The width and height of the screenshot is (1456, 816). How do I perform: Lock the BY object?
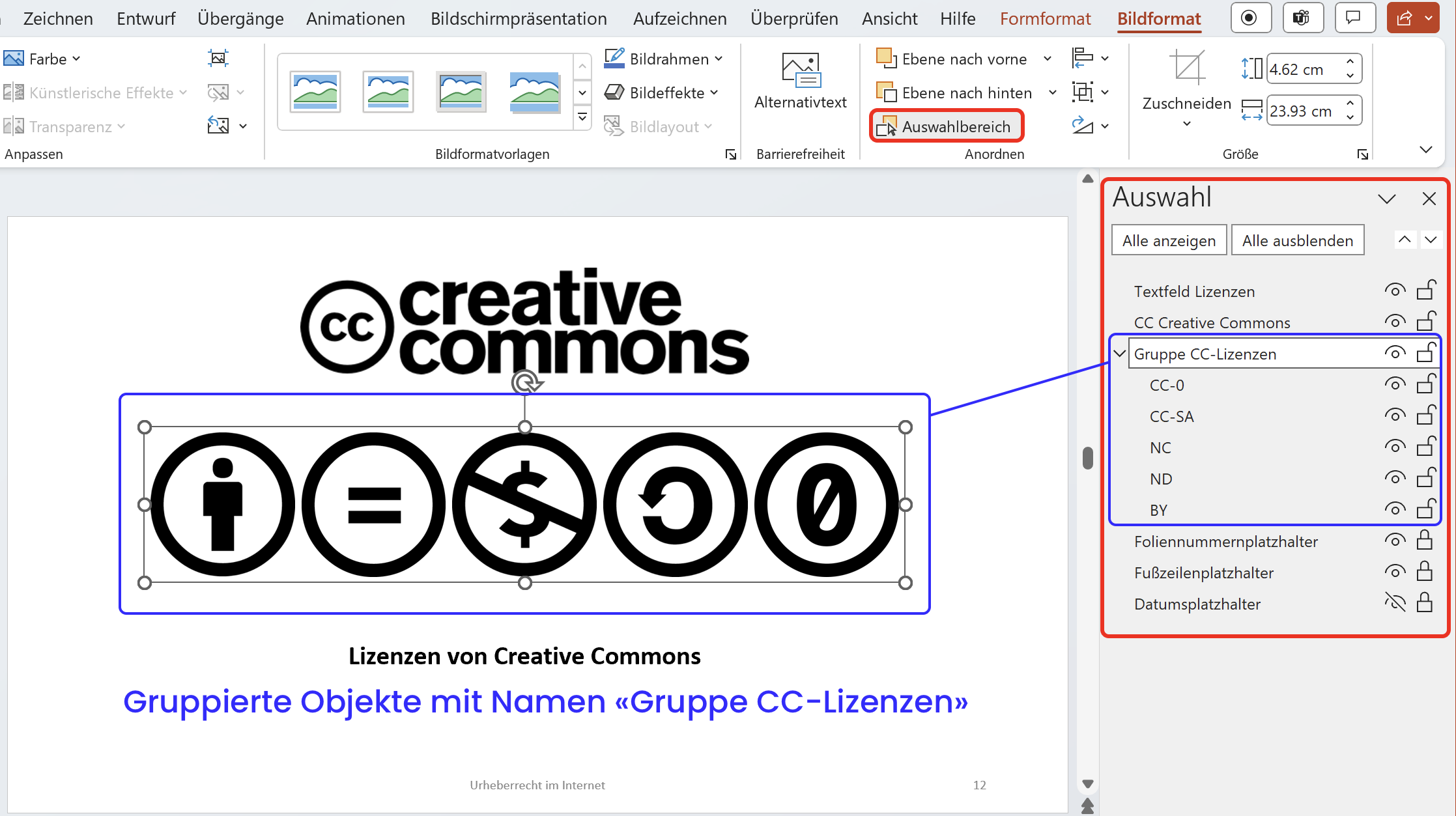click(1427, 508)
